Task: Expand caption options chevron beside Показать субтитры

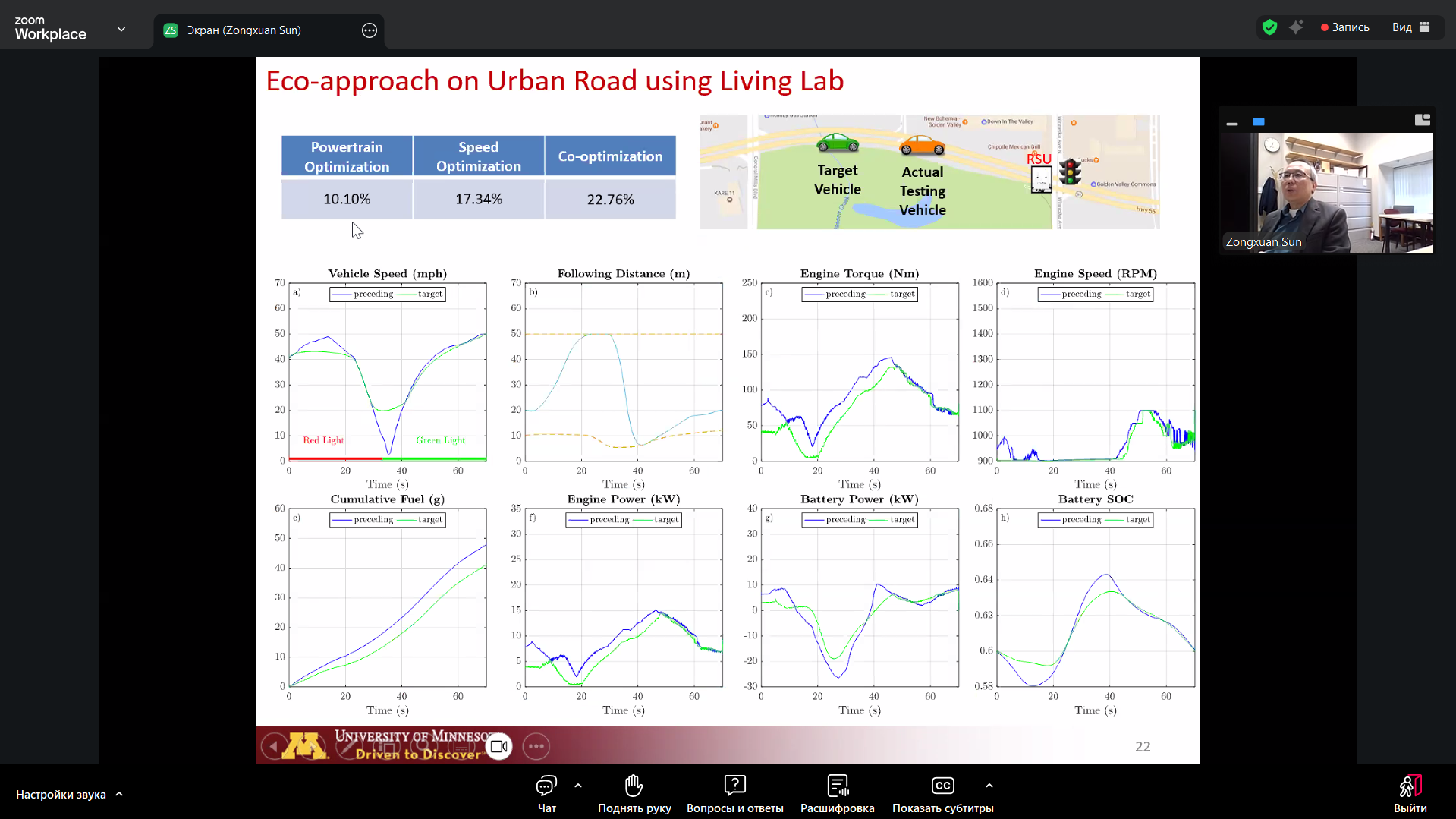Action: tap(989, 786)
